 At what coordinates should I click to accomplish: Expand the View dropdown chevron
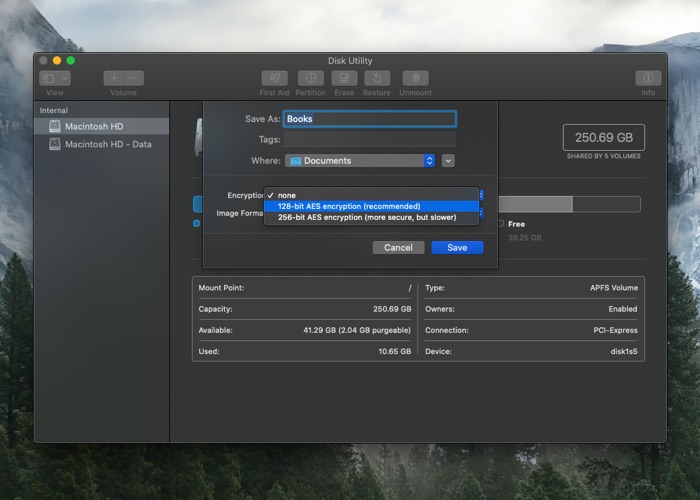click(x=65, y=79)
